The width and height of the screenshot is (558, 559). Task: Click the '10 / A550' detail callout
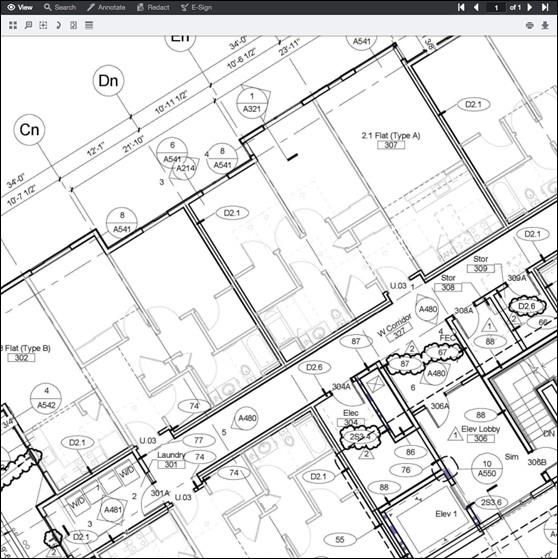point(487,468)
